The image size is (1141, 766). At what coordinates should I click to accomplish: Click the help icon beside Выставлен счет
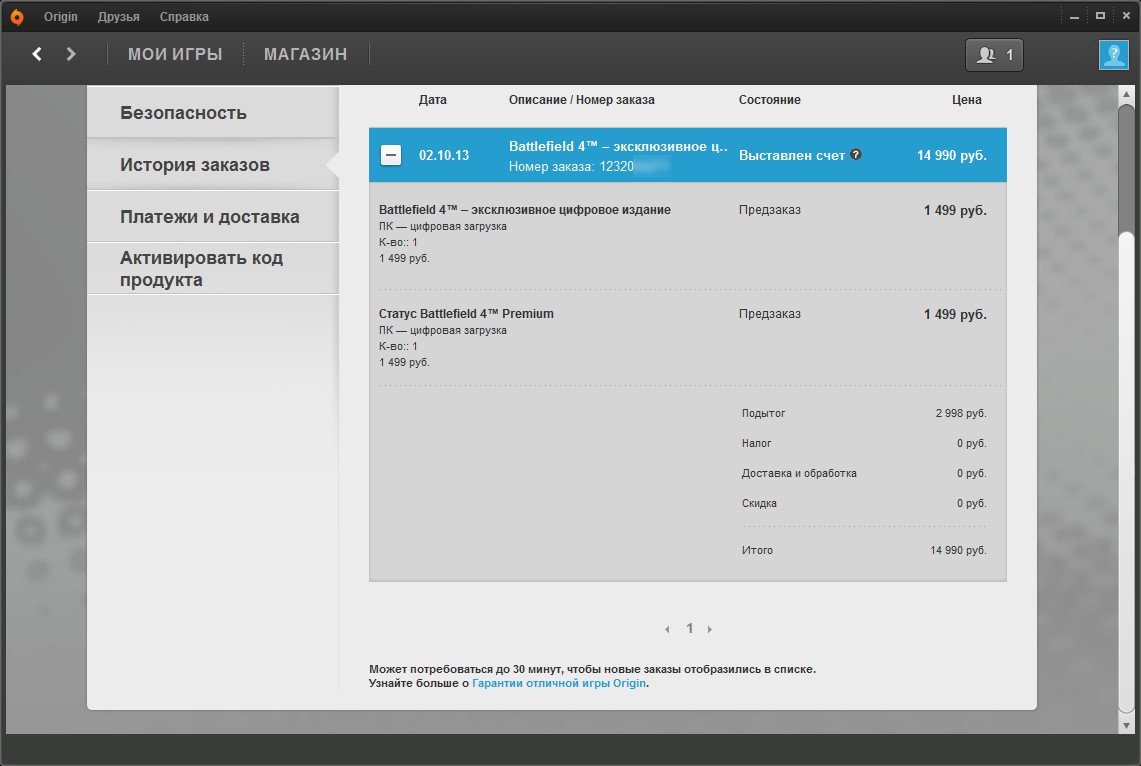856,154
